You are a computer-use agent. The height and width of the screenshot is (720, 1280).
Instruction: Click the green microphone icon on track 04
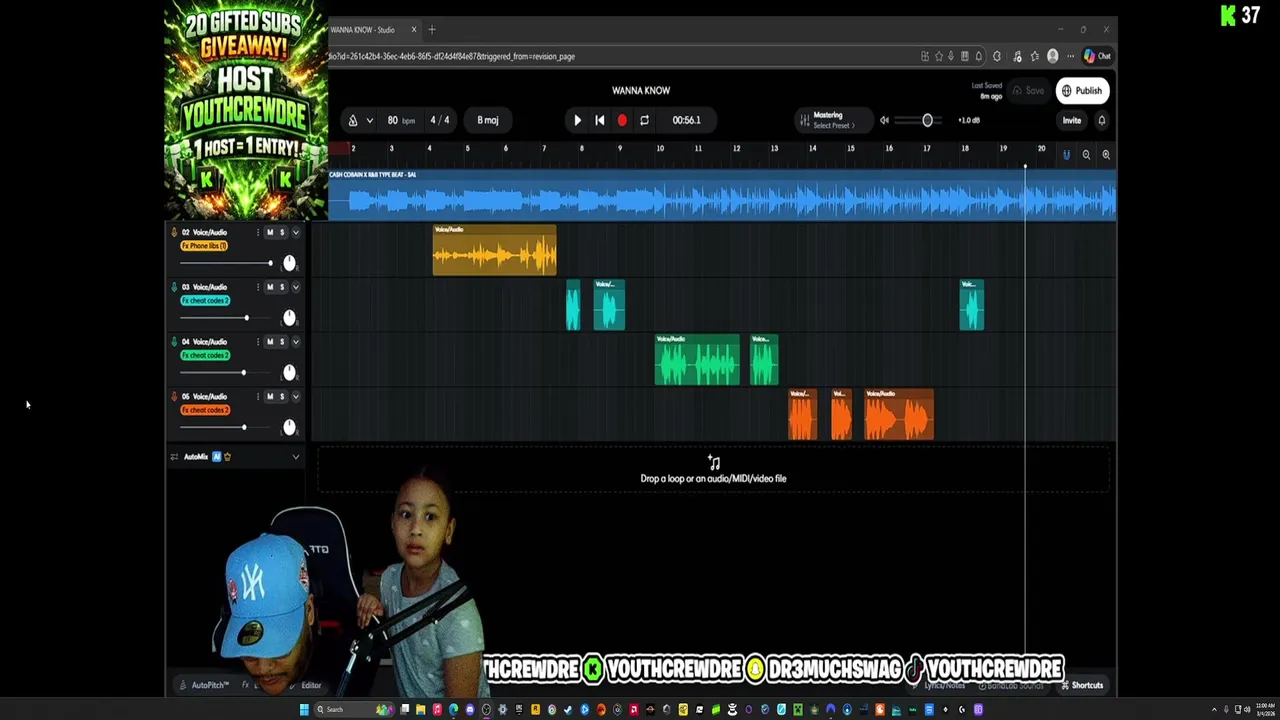174,342
